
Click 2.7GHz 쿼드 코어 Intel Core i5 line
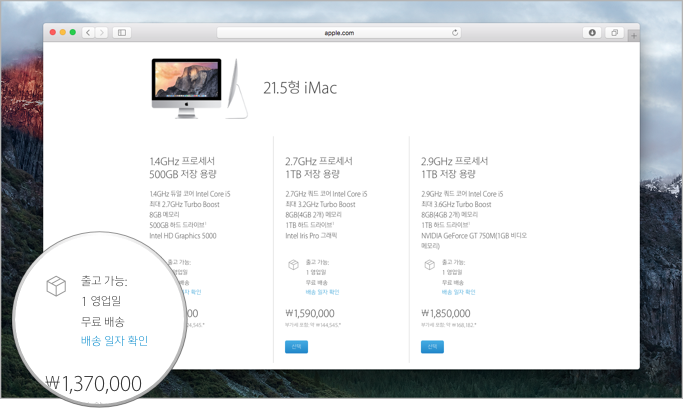[326, 194]
